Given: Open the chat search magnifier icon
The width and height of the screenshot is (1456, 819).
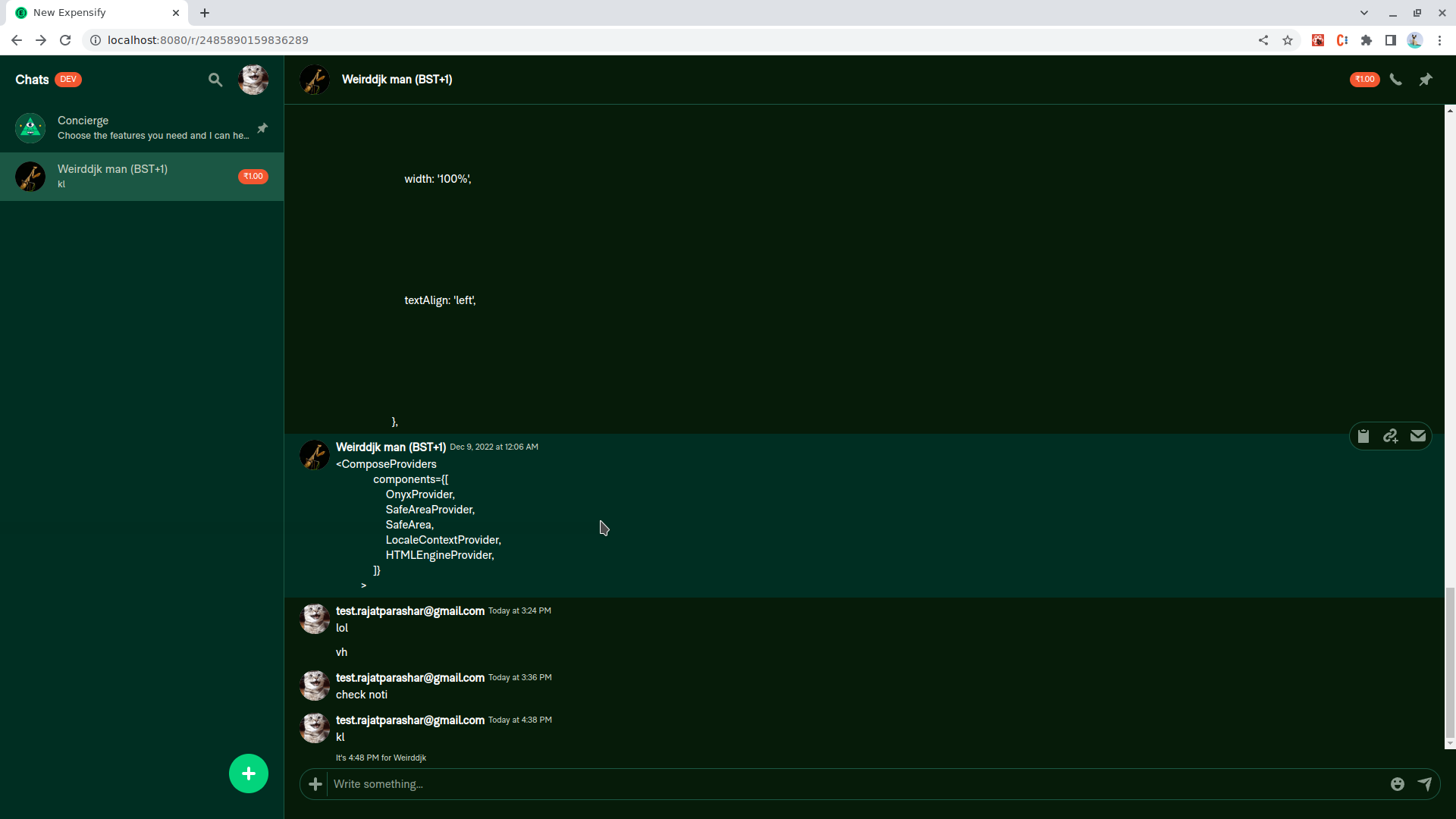Looking at the screenshot, I should (x=215, y=80).
